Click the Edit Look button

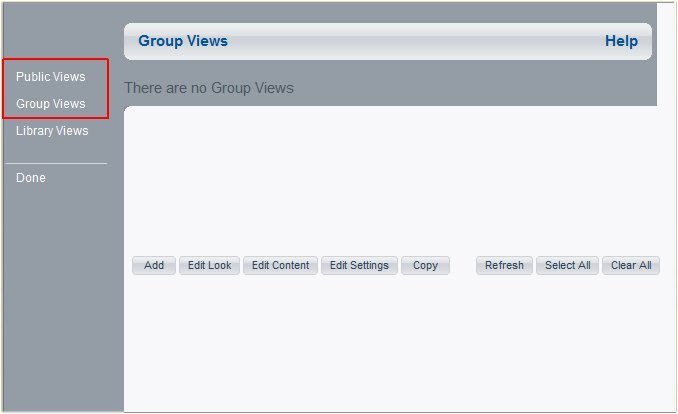pos(209,265)
